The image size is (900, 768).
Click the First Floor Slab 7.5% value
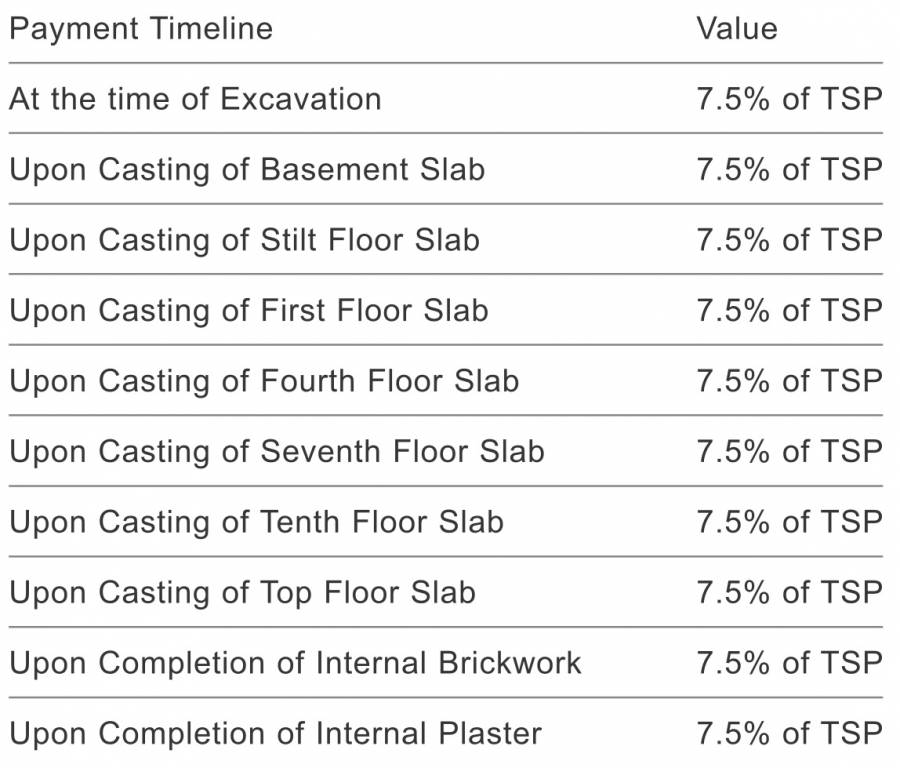pyautogui.click(x=789, y=311)
